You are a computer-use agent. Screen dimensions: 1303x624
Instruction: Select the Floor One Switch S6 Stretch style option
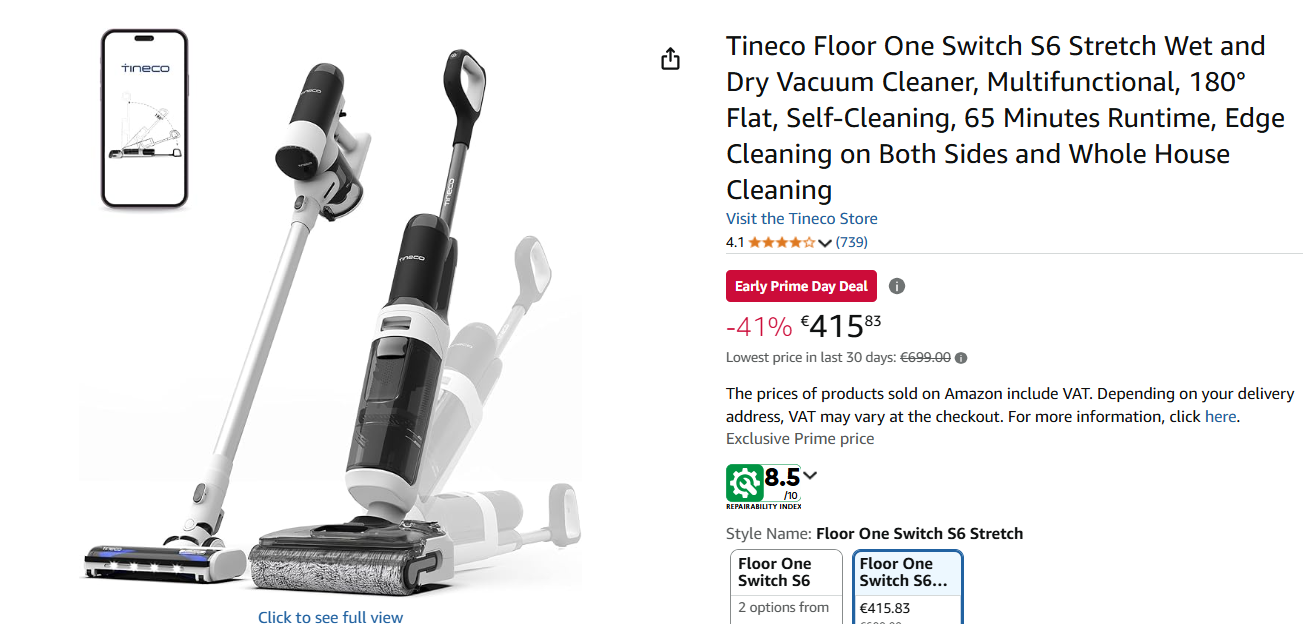click(x=908, y=587)
